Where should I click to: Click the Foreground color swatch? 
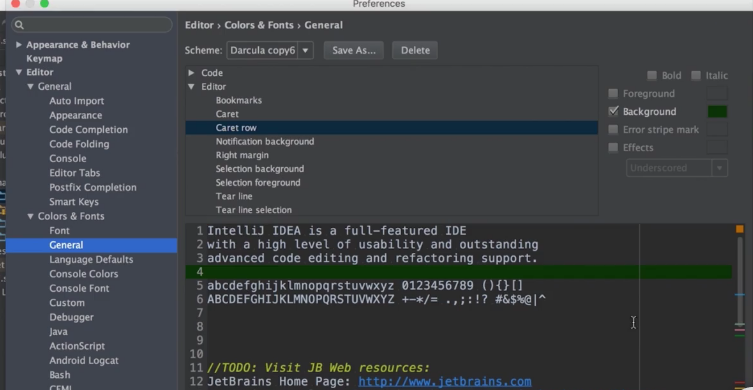717,94
